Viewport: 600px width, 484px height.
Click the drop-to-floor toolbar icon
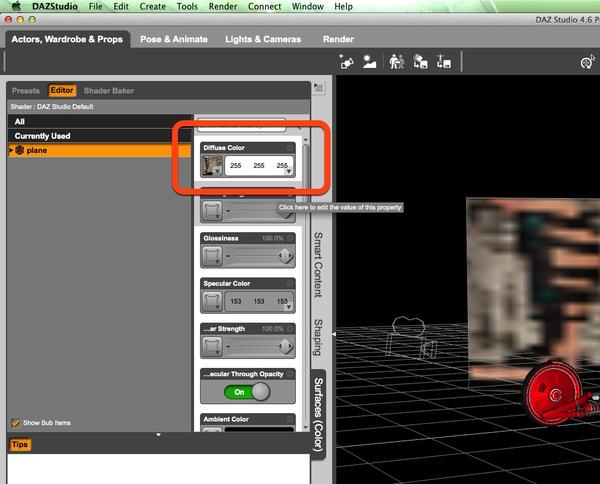coord(444,62)
